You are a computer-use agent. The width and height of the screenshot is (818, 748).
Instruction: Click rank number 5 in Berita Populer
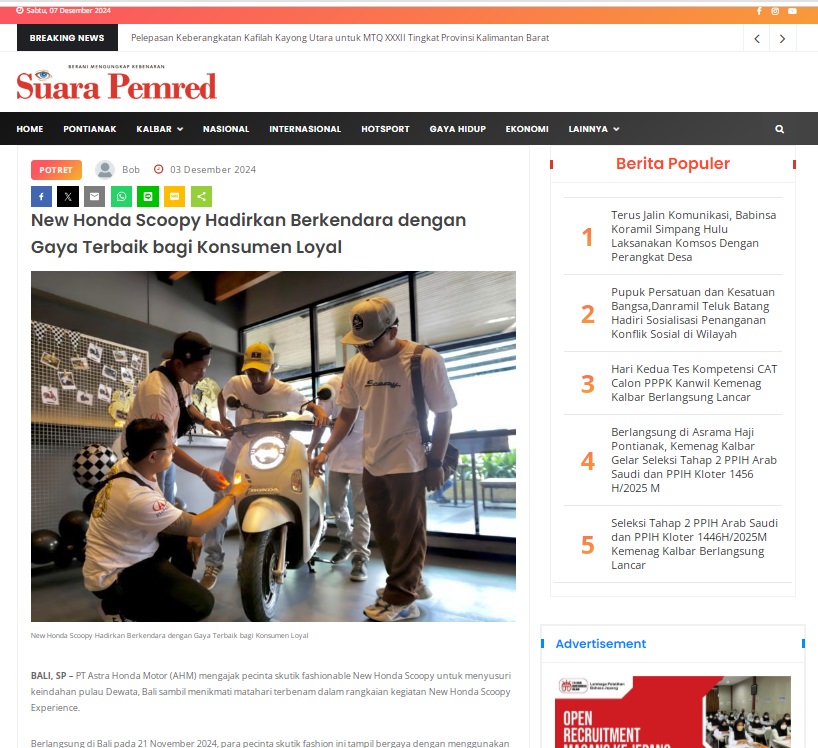(x=587, y=545)
